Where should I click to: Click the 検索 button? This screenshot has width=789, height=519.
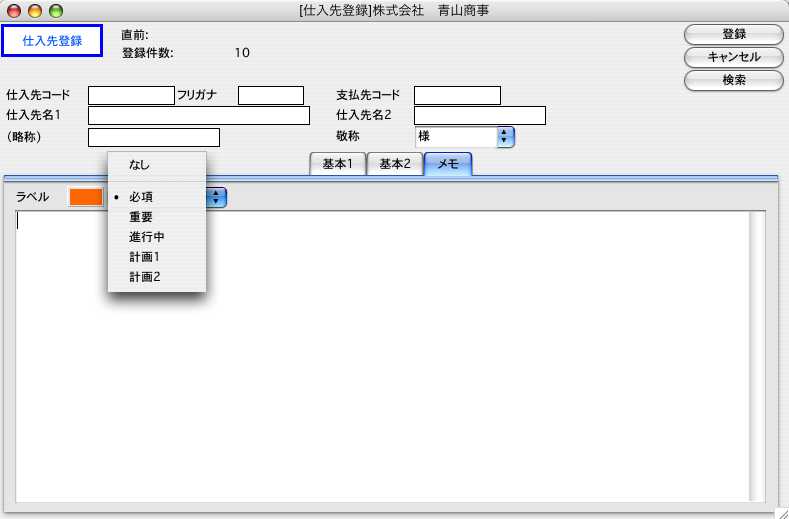click(733, 80)
